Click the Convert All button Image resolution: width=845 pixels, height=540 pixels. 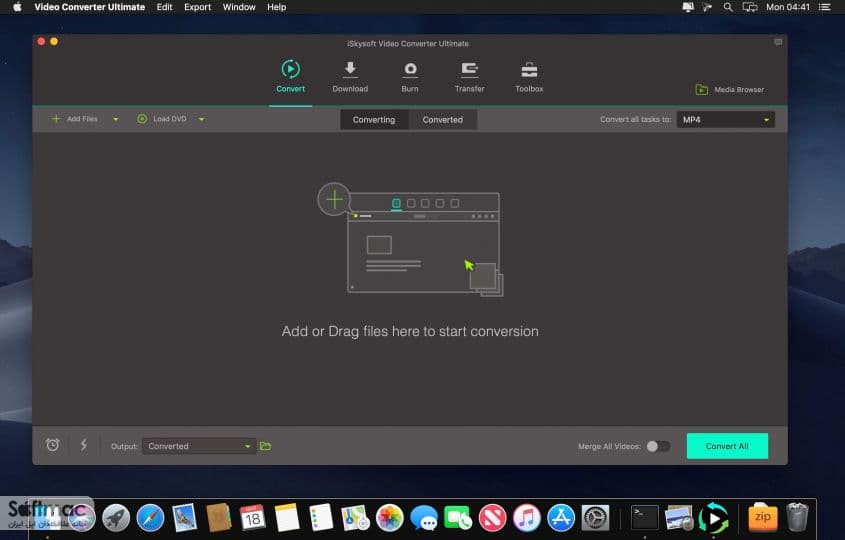[x=727, y=446]
